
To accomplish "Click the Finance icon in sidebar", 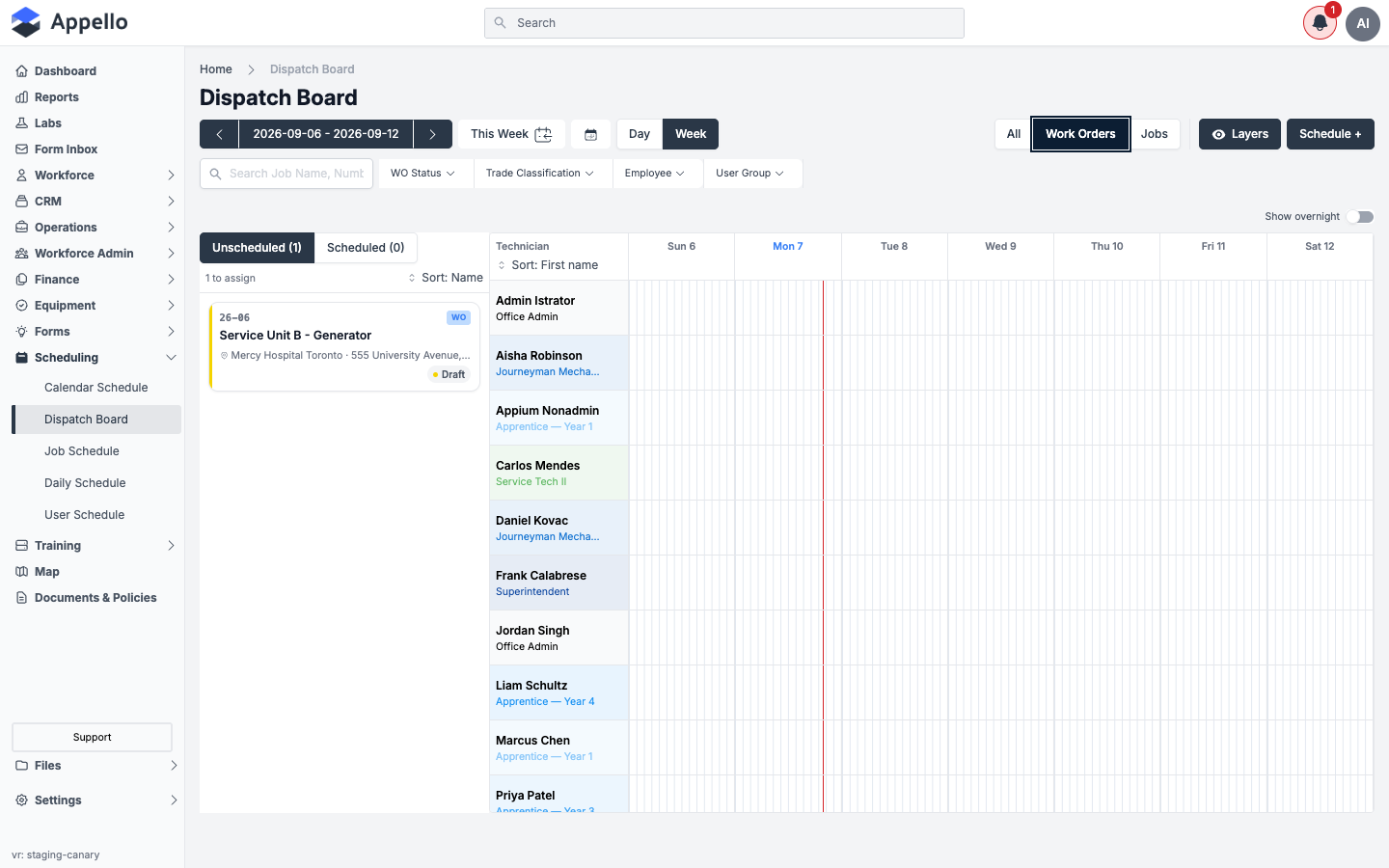I will [21, 280].
